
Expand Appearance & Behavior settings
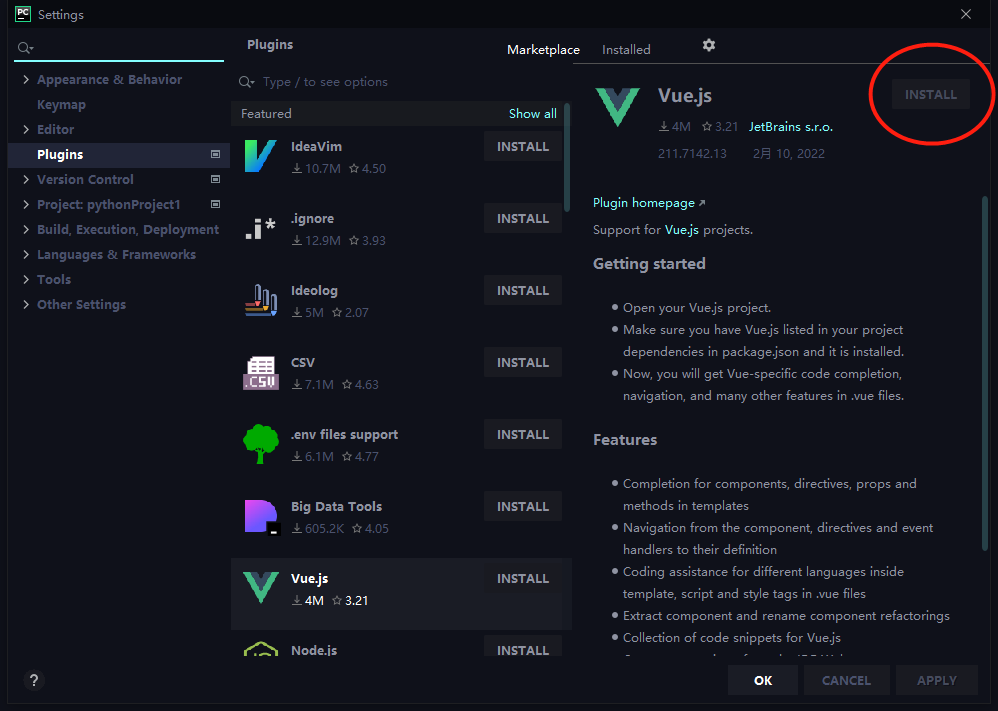pos(26,80)
